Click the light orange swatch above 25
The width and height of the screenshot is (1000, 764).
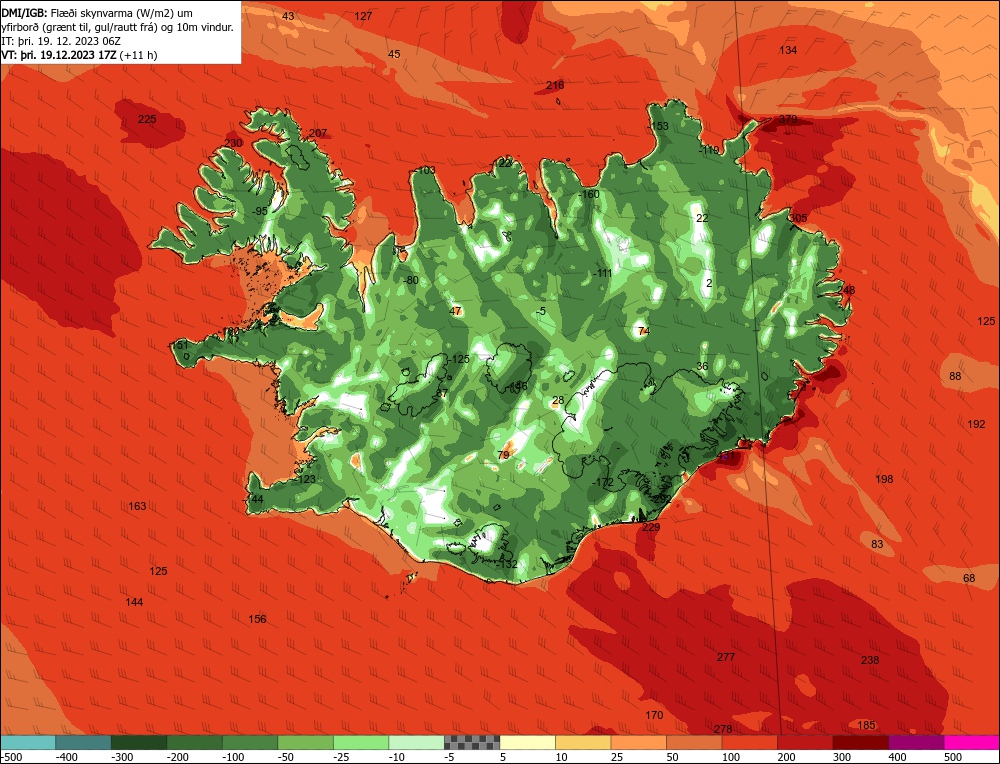pyautogui.click(x=638, y=742)
